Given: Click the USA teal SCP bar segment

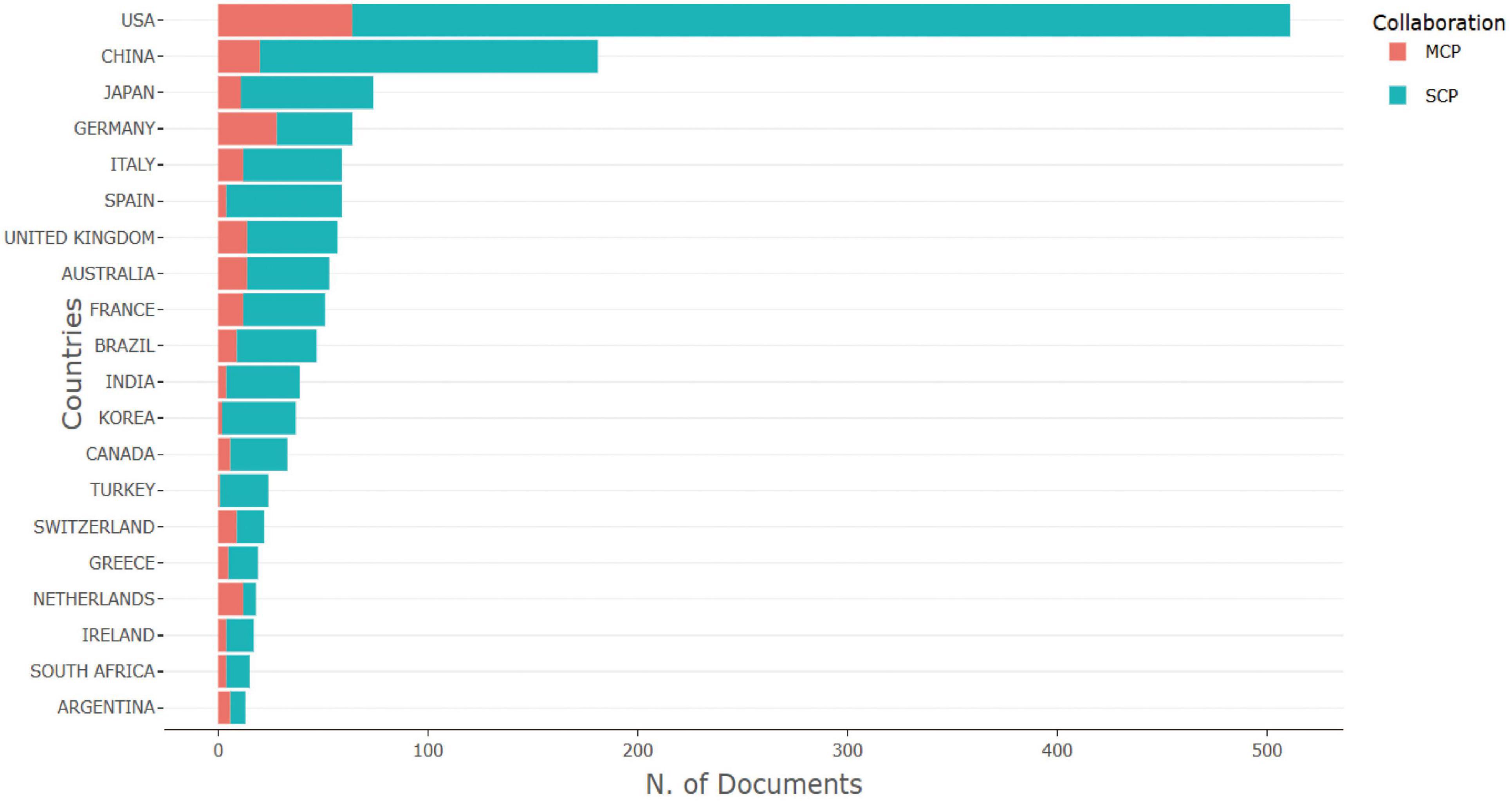Looking at the screenshot, I should pyautogui.click(x=821, y=20).
